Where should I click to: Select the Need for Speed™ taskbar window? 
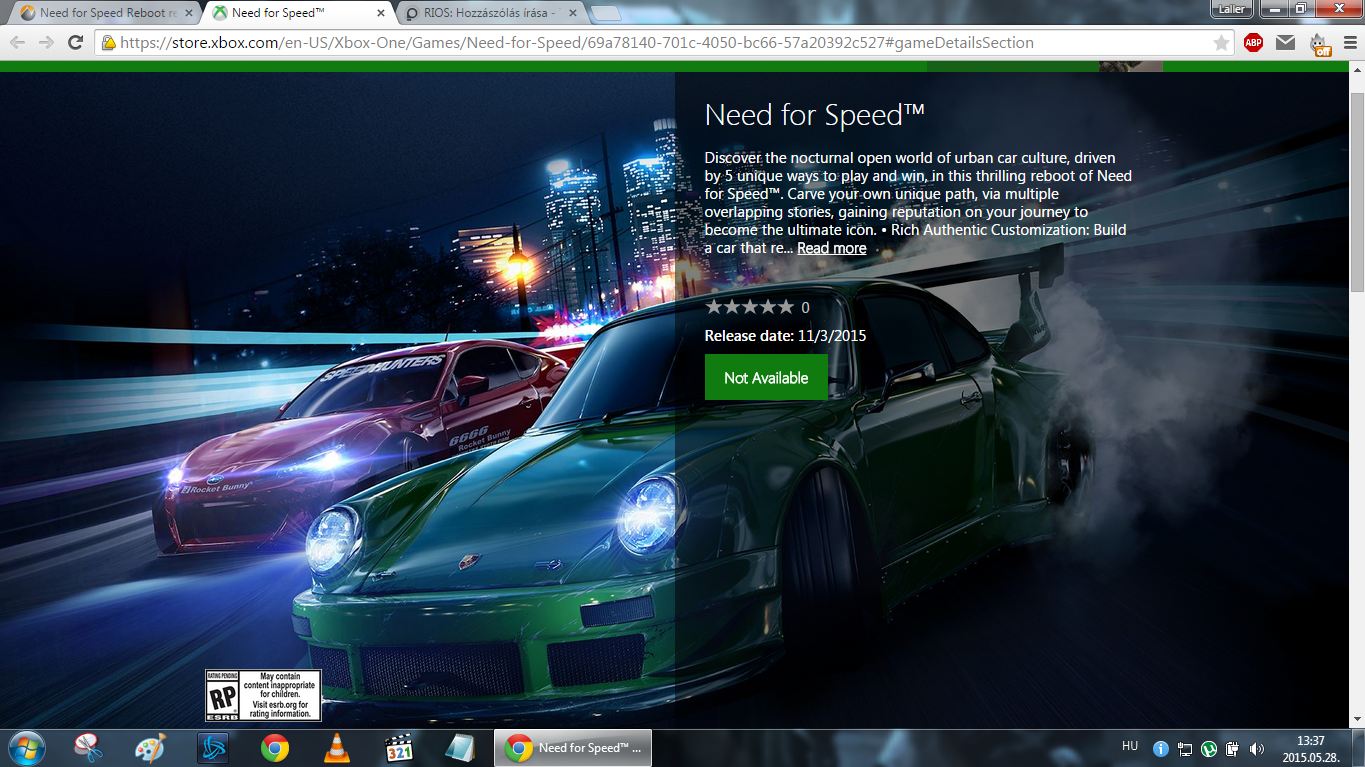pos(573,748)
